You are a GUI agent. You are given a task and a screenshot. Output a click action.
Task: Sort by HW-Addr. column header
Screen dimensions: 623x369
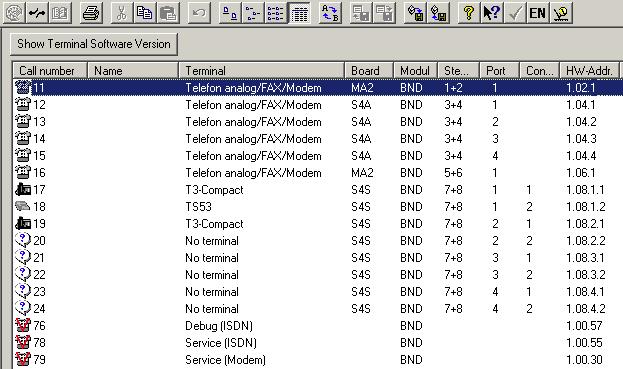pyautogui.click(x=589, y=71)
